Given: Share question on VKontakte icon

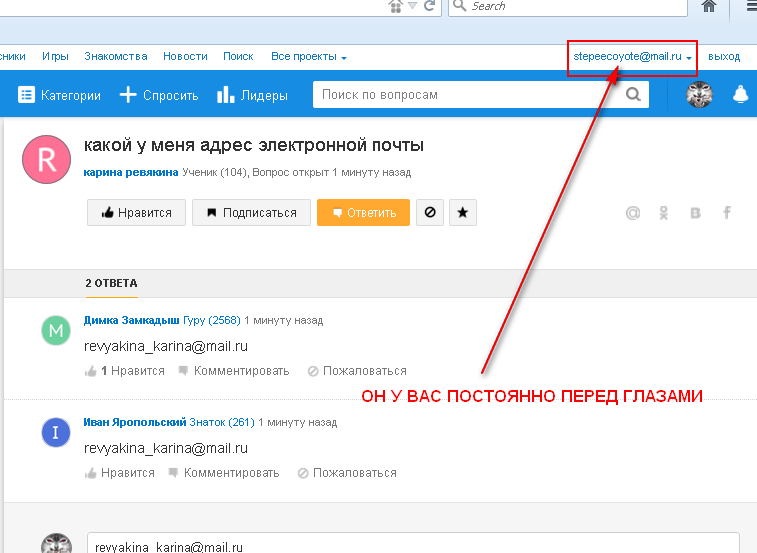Looking at the screenshot, I should [x=695, y=213].
